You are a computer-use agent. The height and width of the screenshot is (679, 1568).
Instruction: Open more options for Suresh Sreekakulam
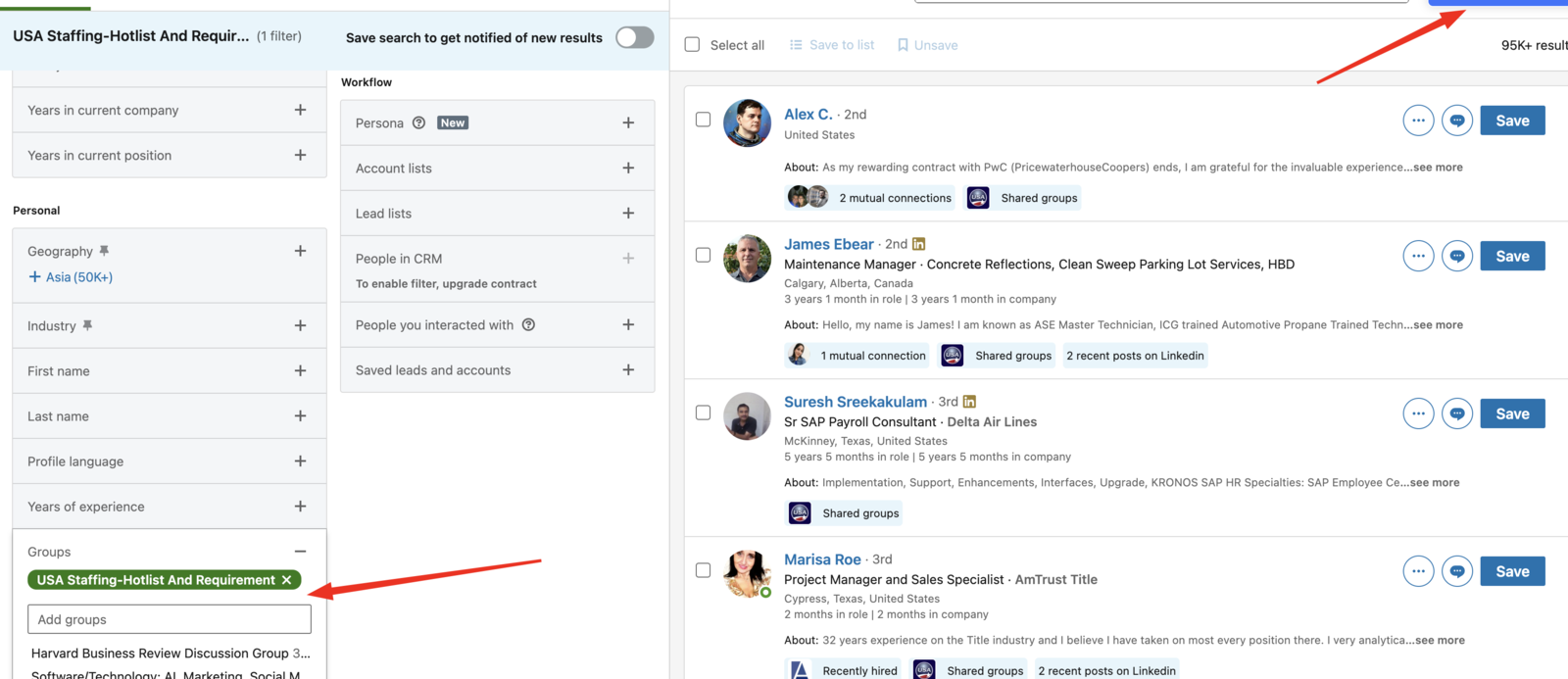coord(1418,413)
